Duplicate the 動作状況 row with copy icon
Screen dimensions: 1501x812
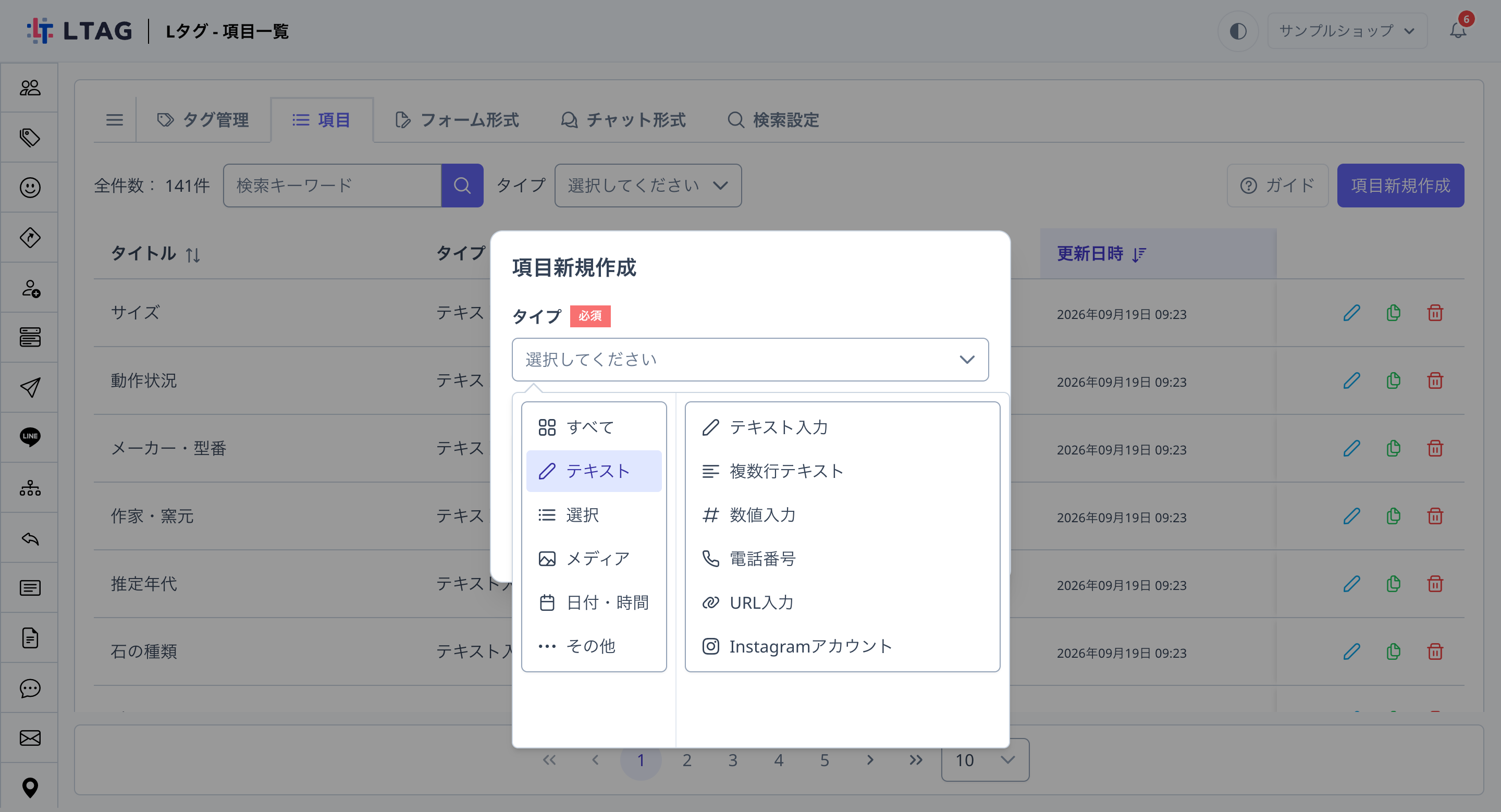point(1393,381)
